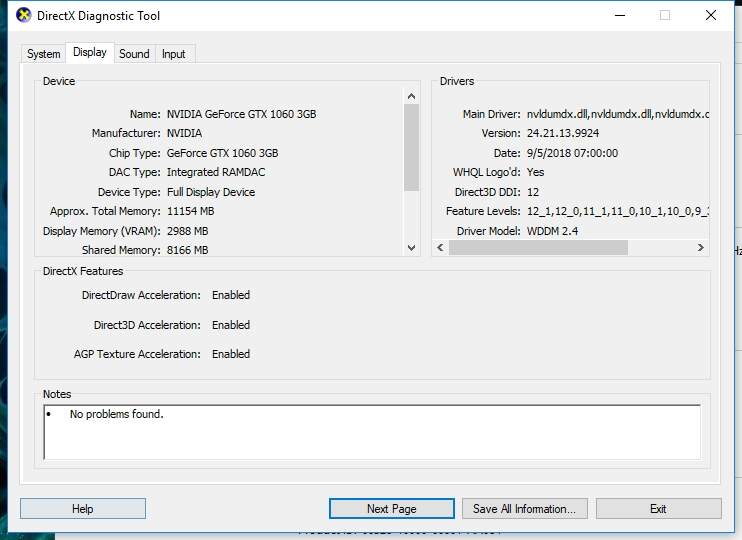The height and width of the screenshot is (540, 742).
Task: Select the device name NVIDIA GeForce GTX 1060 3GB
Action: point(241,114)
